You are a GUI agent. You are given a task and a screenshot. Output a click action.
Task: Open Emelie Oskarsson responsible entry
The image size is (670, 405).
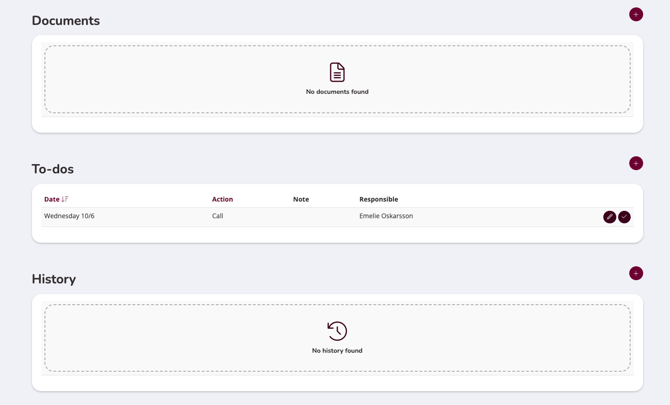click(386, 216)
